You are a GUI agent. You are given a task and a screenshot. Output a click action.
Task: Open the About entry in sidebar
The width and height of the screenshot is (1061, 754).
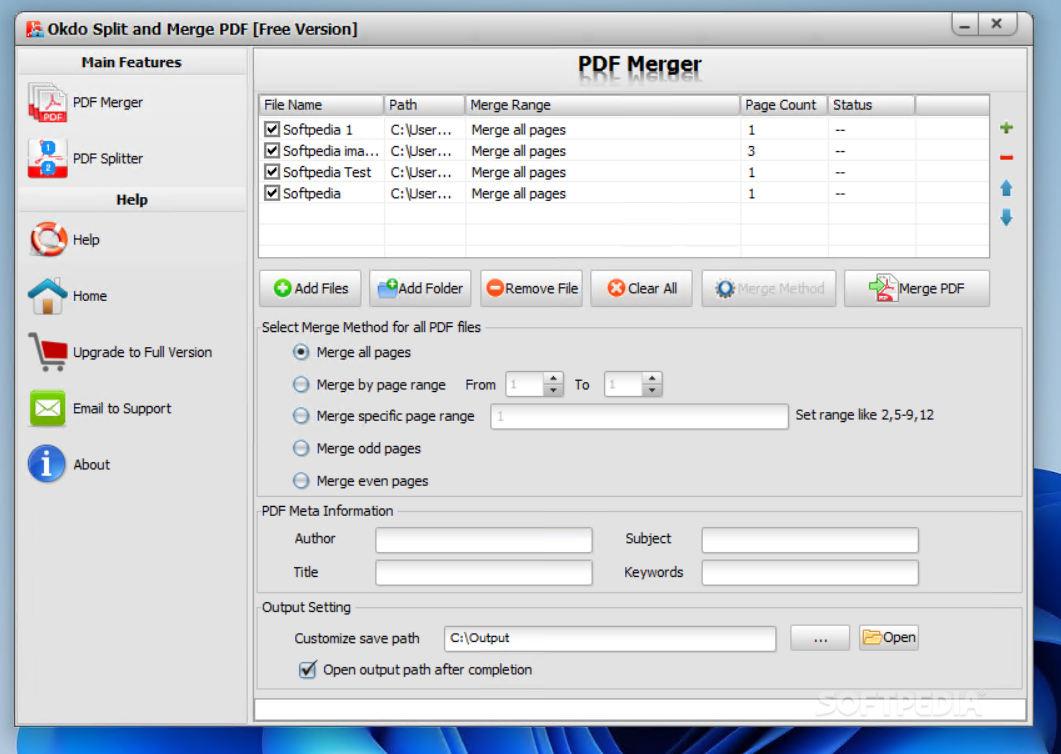91,464
